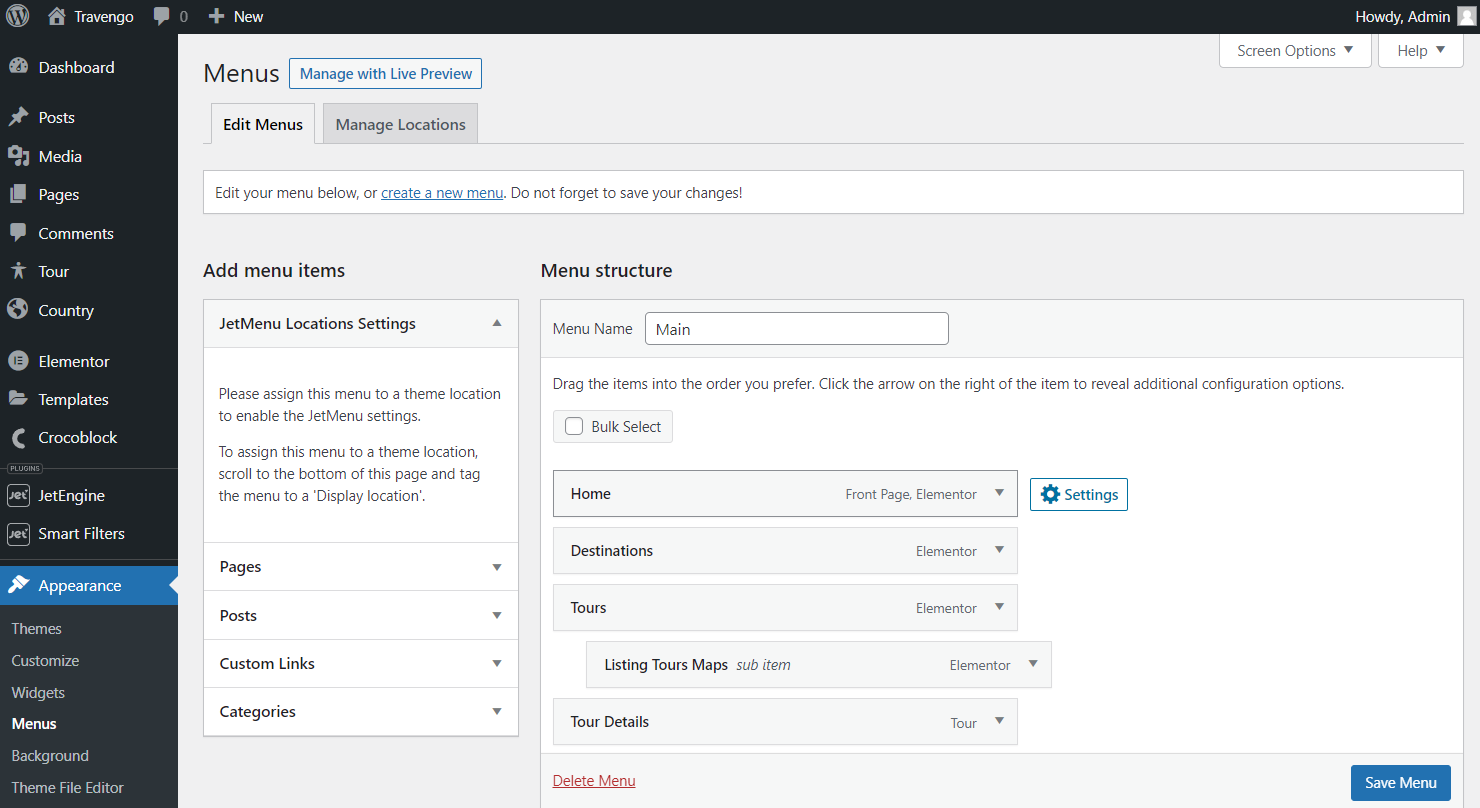Click the WordPress logo icon
The width and height of the screenshot is (1480, 808).
point(18,16)
